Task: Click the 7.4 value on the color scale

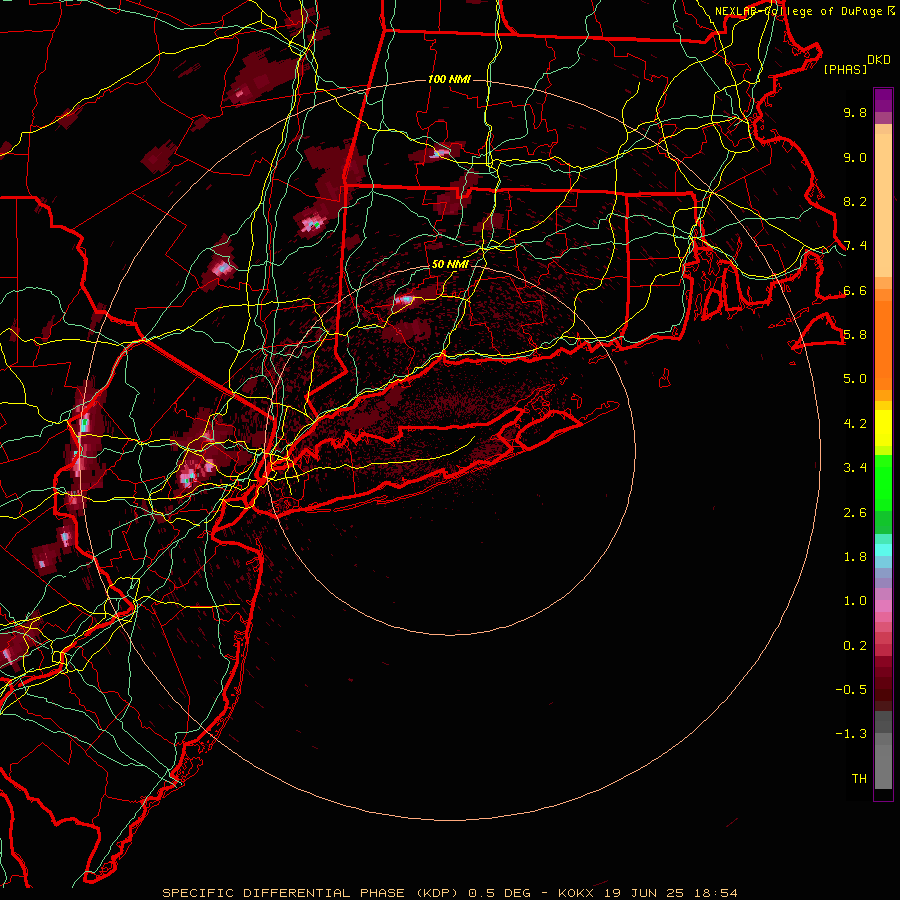Action: pyautogui.click(x=855, y=246)
